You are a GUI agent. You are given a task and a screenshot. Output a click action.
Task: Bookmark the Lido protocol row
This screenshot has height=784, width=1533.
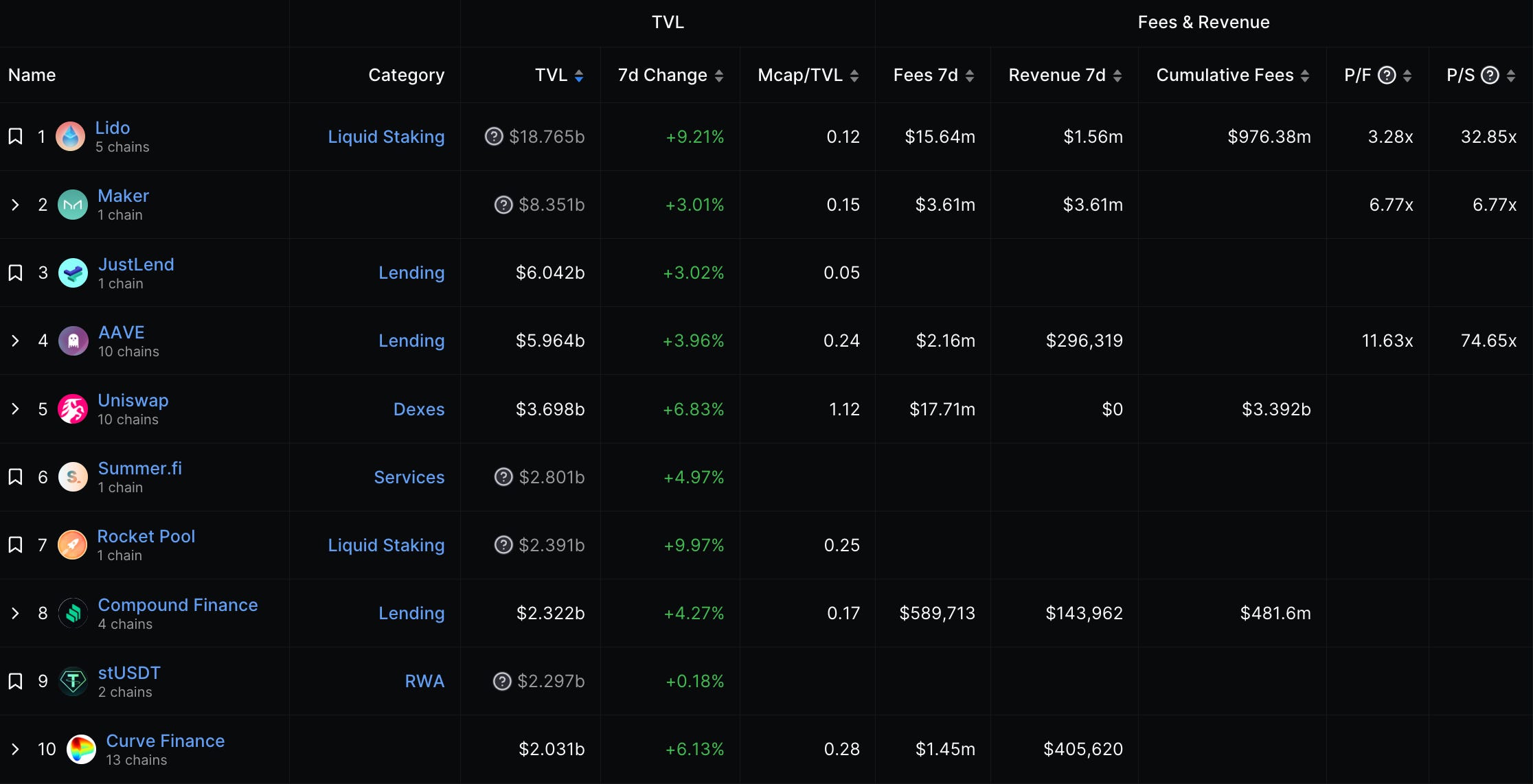click(x=15, y=137)
